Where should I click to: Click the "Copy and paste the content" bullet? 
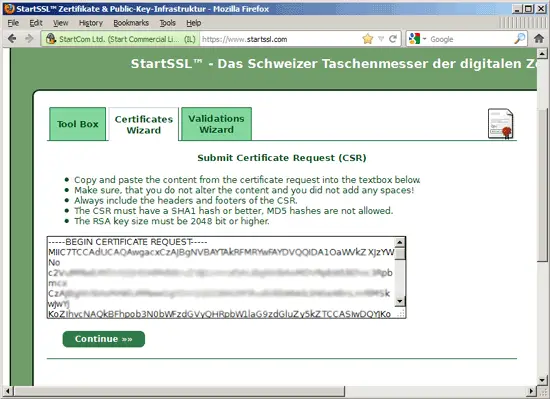[x=247, y=180]
